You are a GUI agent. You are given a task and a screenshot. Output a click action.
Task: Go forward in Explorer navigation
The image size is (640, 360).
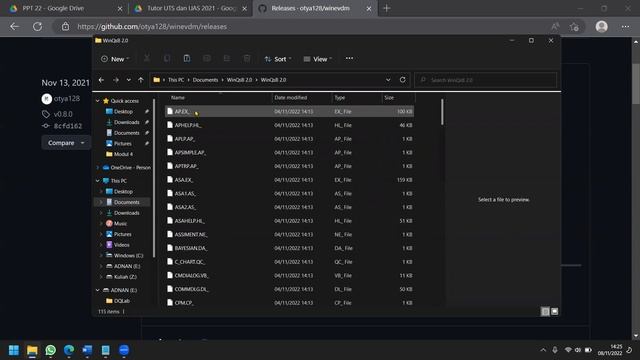[116, 80]
